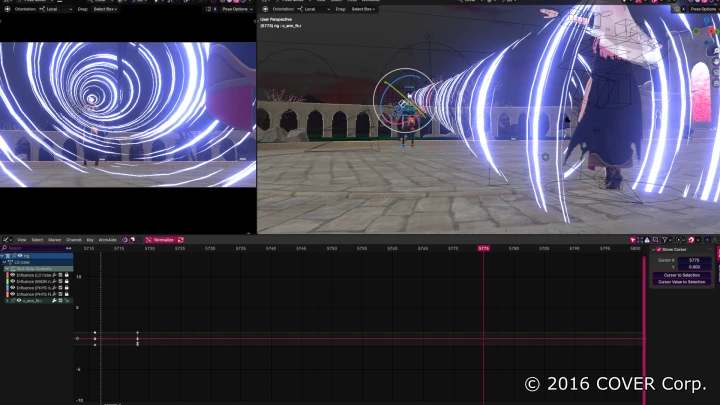This screenshot has width=720, height=405.
Task: Click lock icon on first Influence channel
Action: (67, 275)
